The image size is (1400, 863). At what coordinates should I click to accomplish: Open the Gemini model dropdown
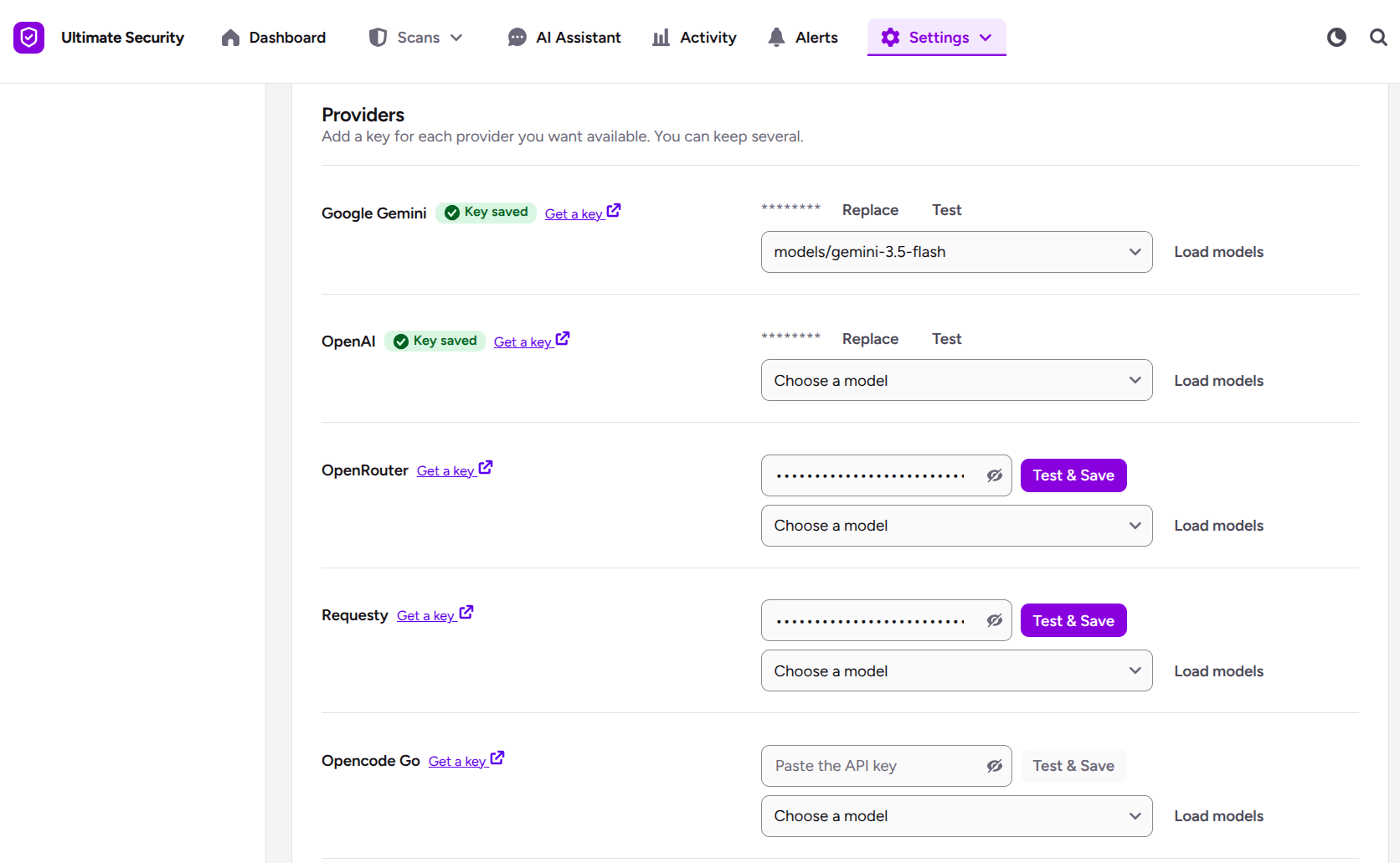[956, 252]
